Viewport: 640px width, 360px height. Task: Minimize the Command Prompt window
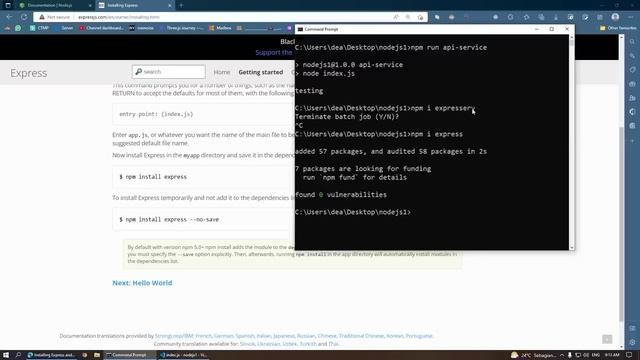pyautogui.click(x=536, y=29)
